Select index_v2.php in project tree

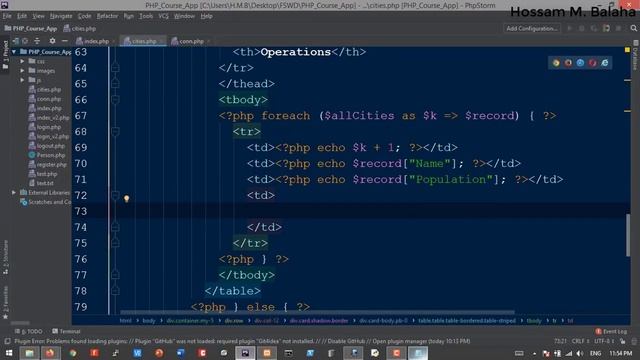[x=49, y=118]
